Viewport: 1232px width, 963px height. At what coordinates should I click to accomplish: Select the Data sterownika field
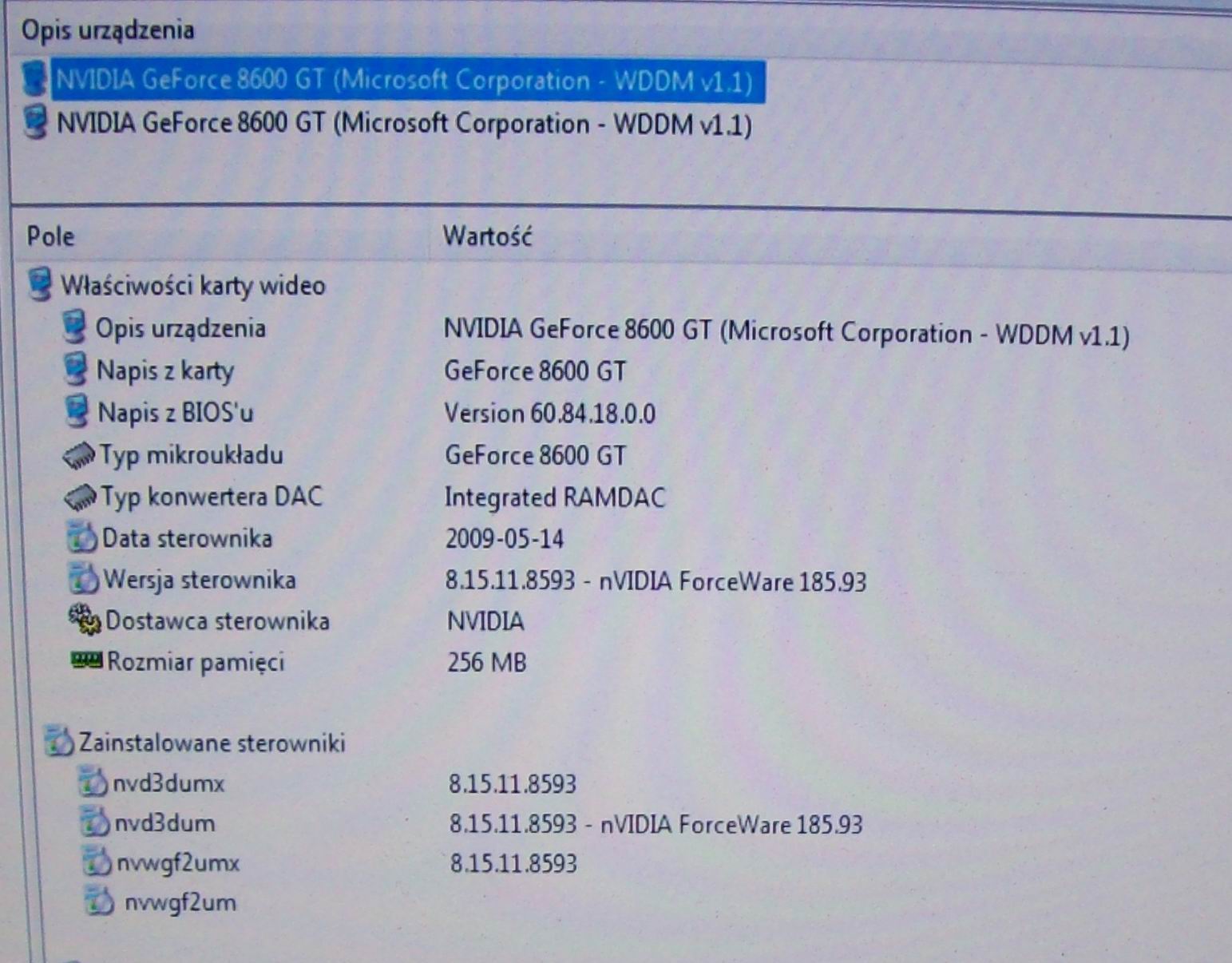(187, 538)
